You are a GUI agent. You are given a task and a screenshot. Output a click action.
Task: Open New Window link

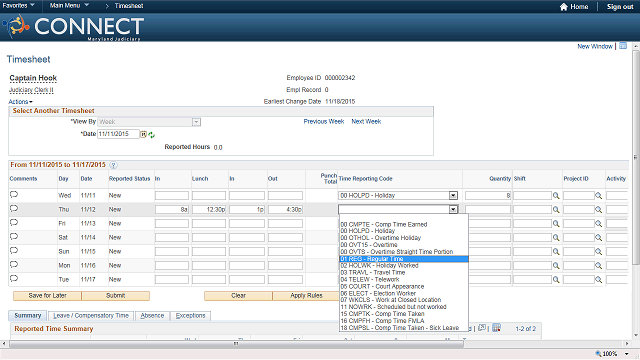pos(595,47)
